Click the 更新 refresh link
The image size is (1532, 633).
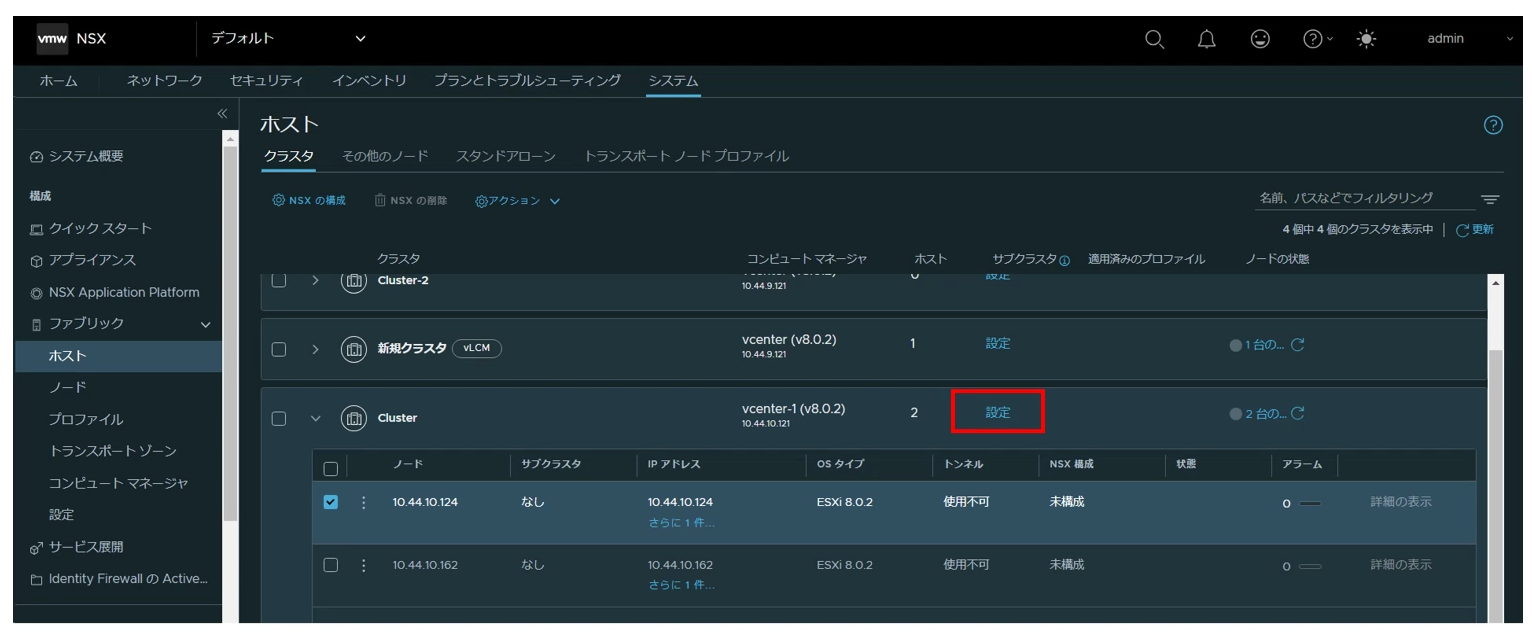[x=1475, y=230]
